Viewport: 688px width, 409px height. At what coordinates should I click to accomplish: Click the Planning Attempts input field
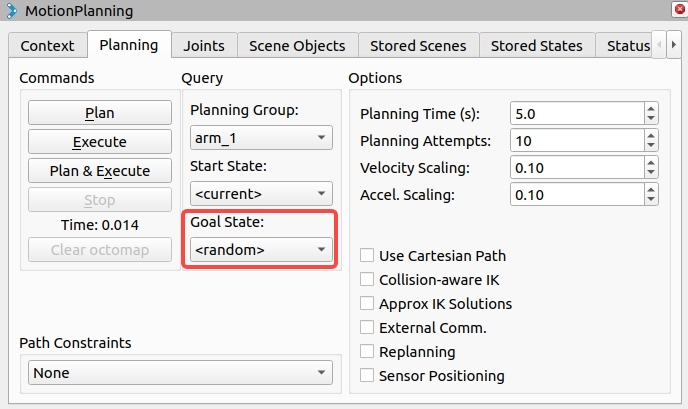577,141
